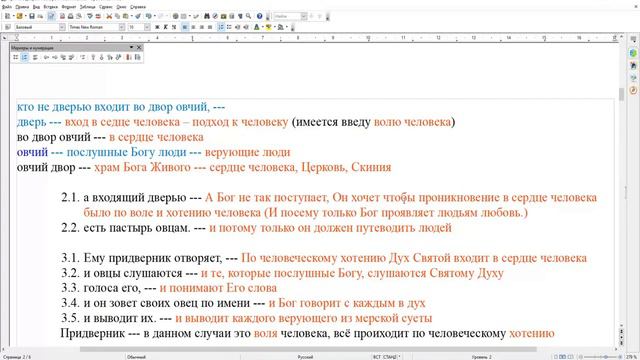640x360 pixels.
Task: Click language Русский in status bar
Action: point(305,357)
